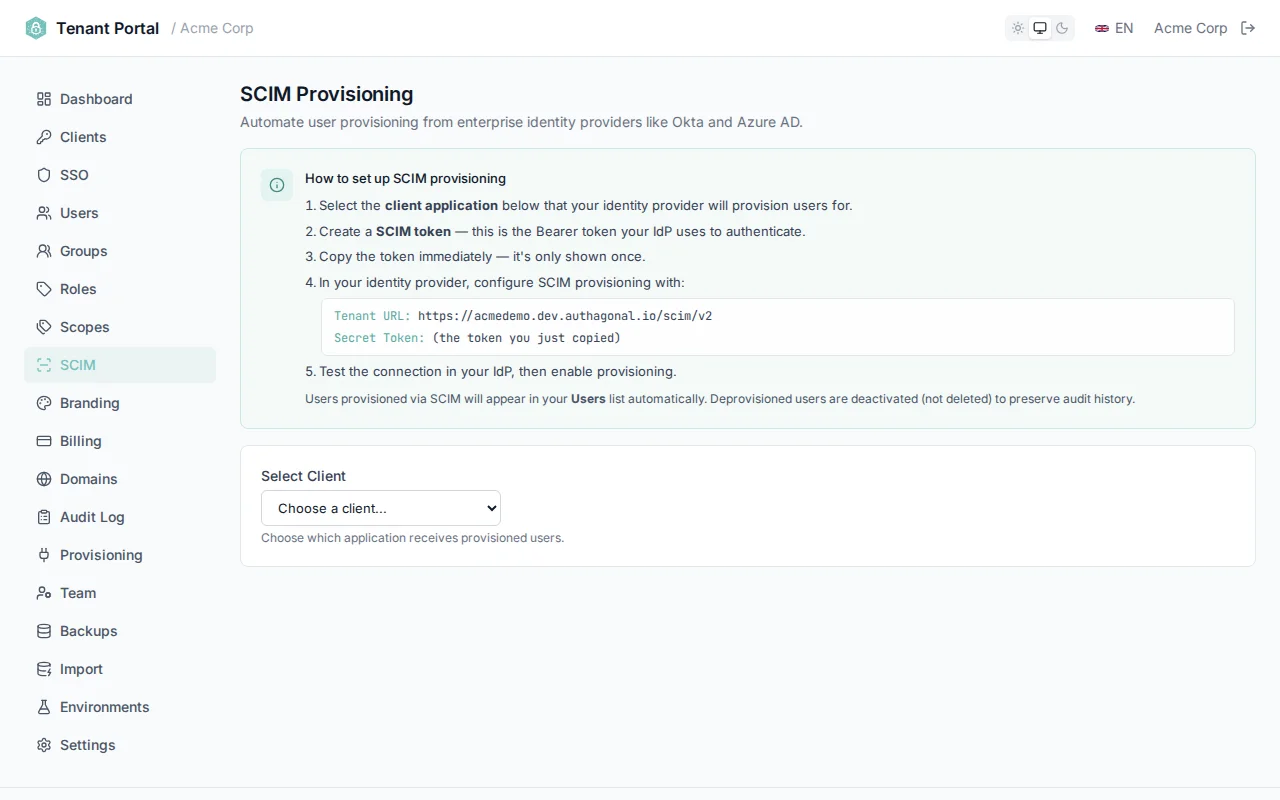
Task: Open Backups menu item
Action: coord(120,631)
